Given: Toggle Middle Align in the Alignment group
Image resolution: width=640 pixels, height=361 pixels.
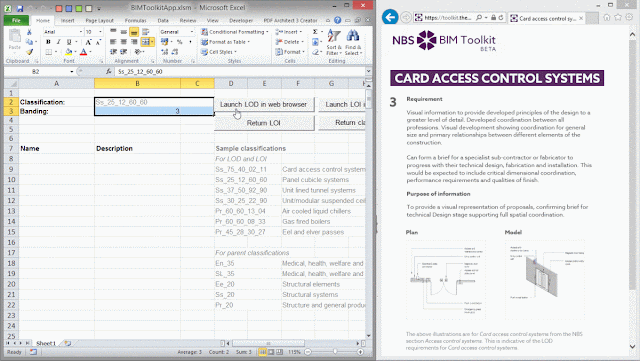Looking at the screenshot, I should click(123, 31).
